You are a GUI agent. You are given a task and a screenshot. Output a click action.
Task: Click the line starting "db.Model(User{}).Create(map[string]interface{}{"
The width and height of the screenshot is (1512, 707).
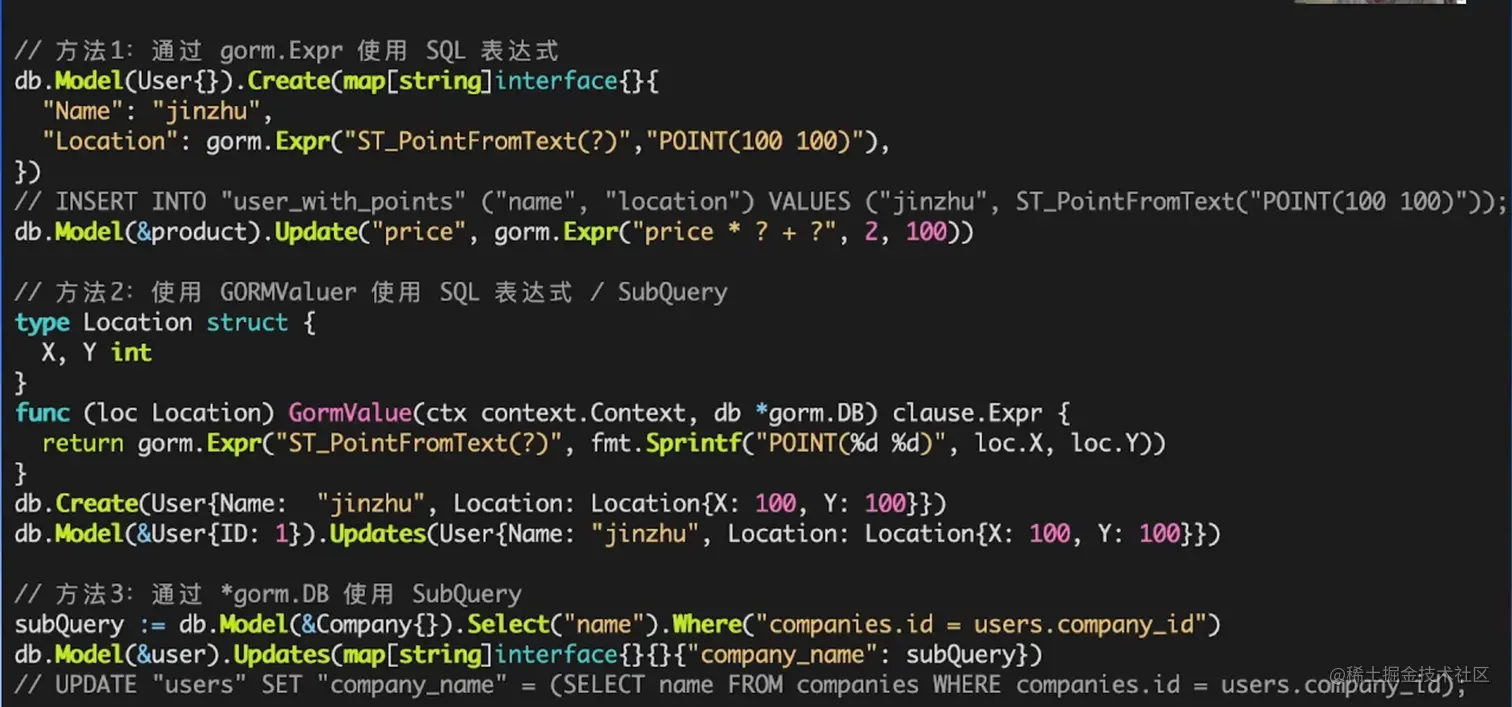(337, 81)
